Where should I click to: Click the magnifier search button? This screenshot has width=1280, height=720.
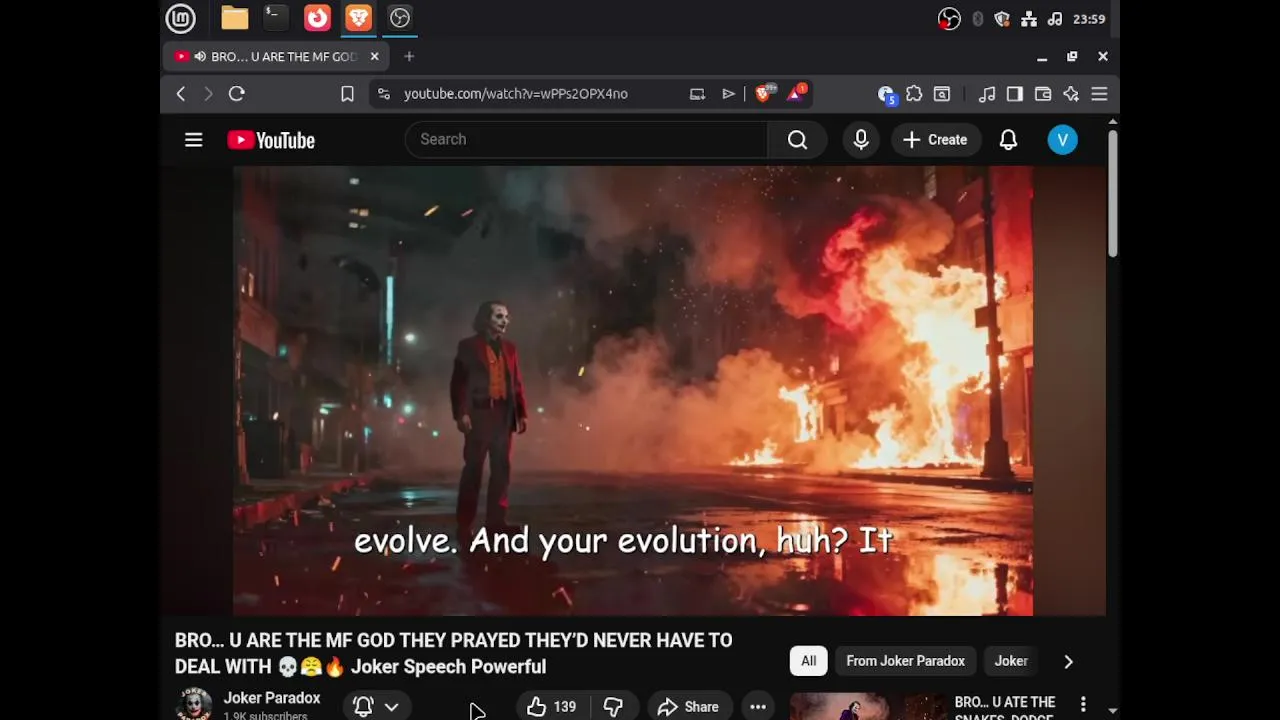point(797,140)
